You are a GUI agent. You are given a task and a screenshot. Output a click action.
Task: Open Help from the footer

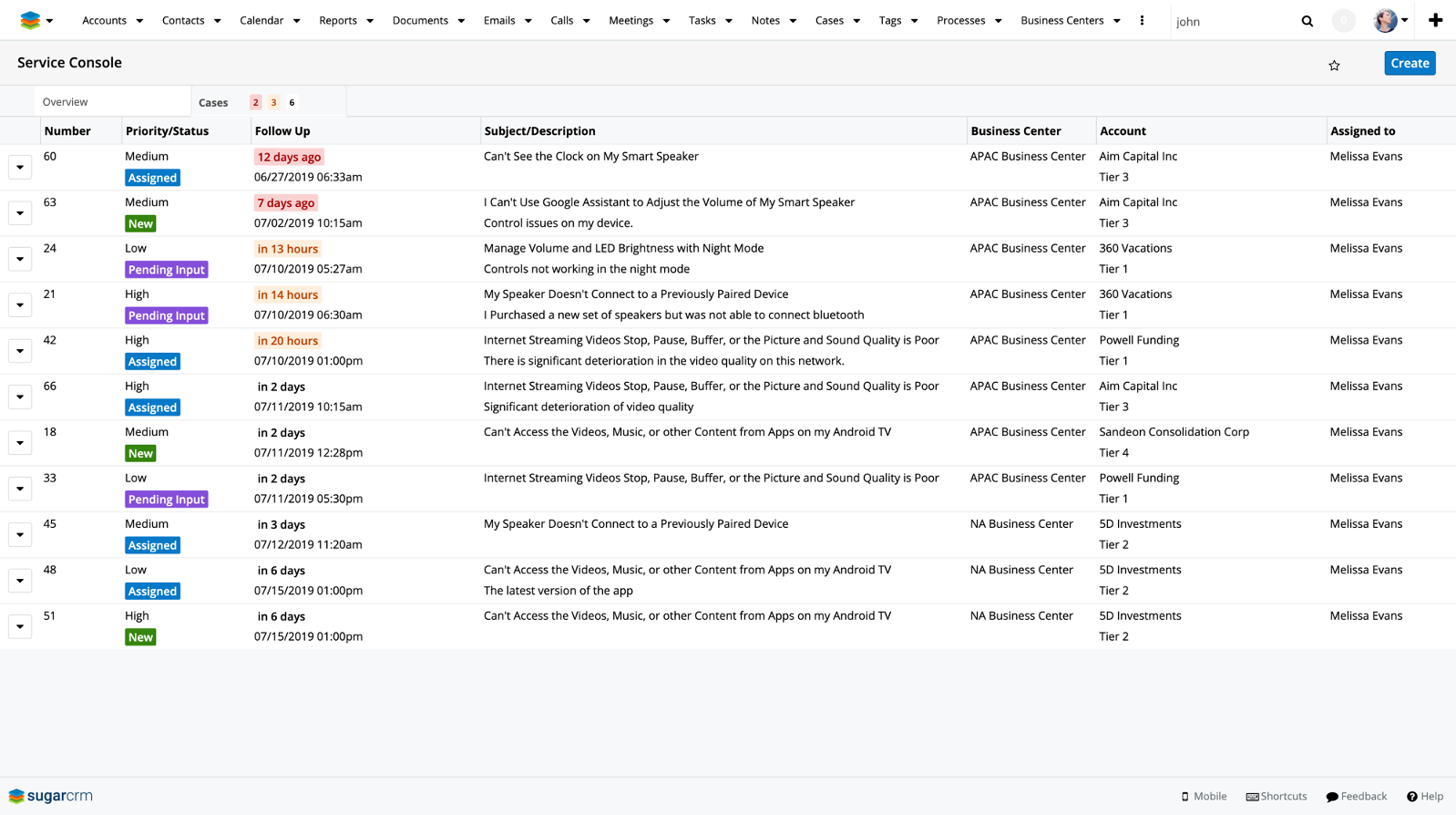click(1425, 796)
